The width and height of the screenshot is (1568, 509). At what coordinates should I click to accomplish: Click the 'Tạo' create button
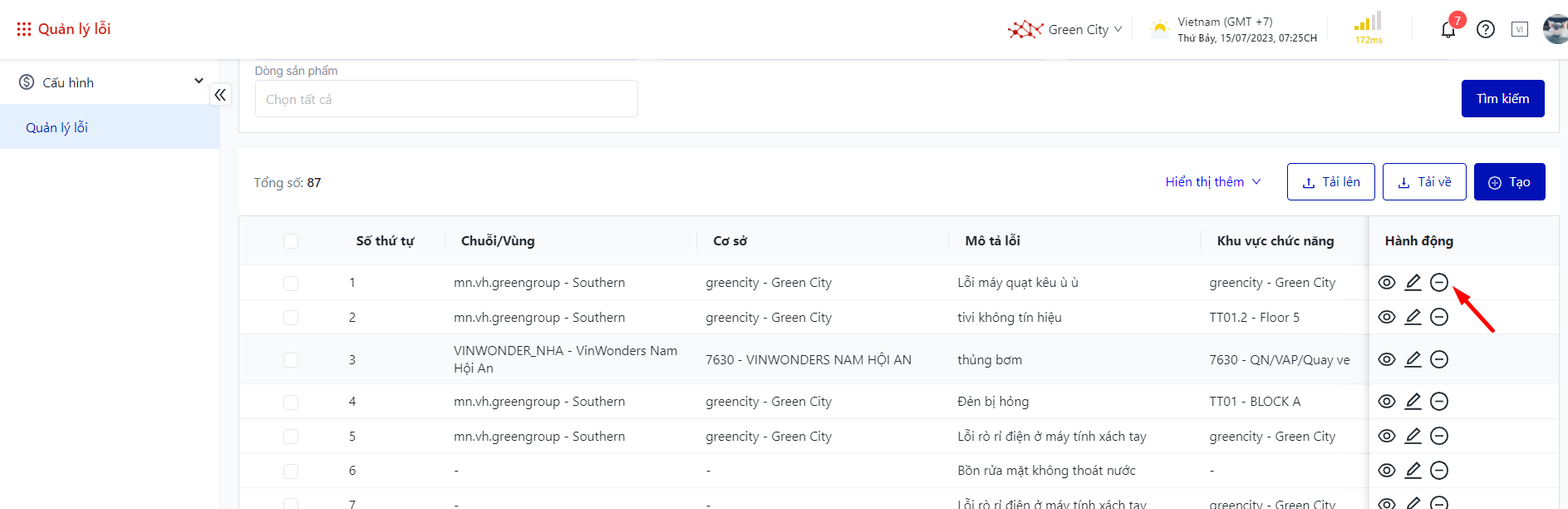1509,182
